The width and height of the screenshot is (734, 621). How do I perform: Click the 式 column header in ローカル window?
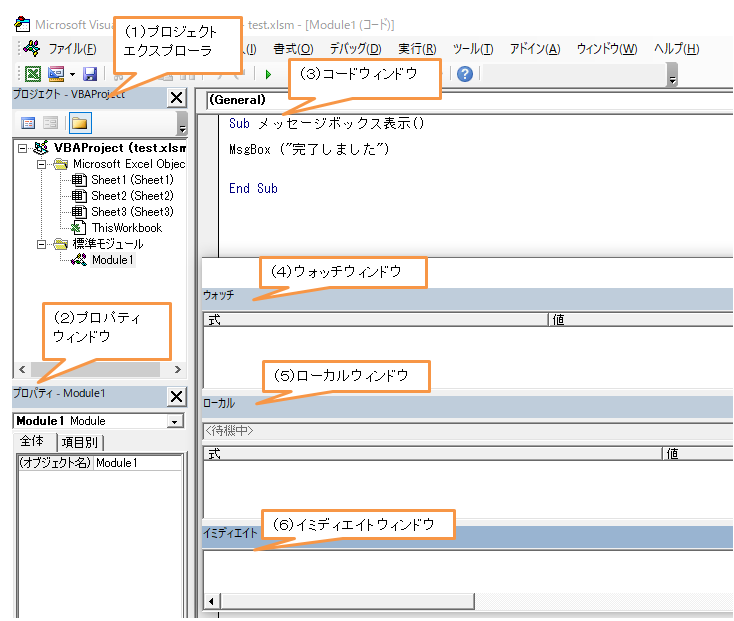433,453
